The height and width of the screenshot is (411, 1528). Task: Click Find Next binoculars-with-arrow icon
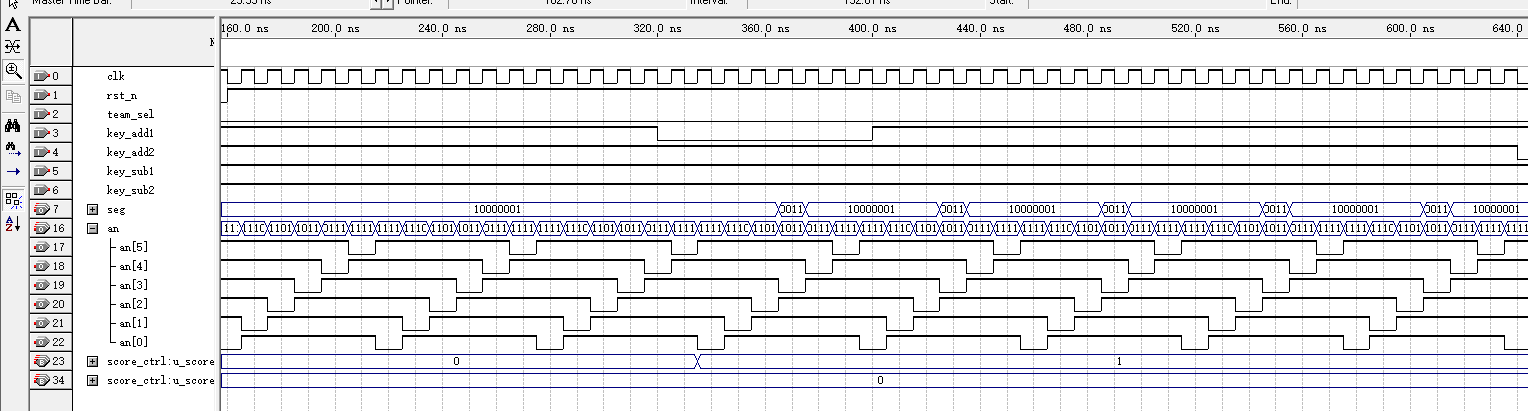coord(13,148)
